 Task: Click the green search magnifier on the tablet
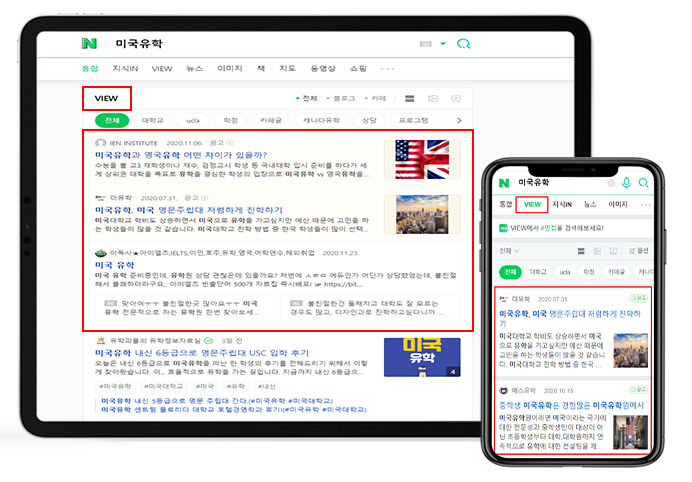point(463,43)
